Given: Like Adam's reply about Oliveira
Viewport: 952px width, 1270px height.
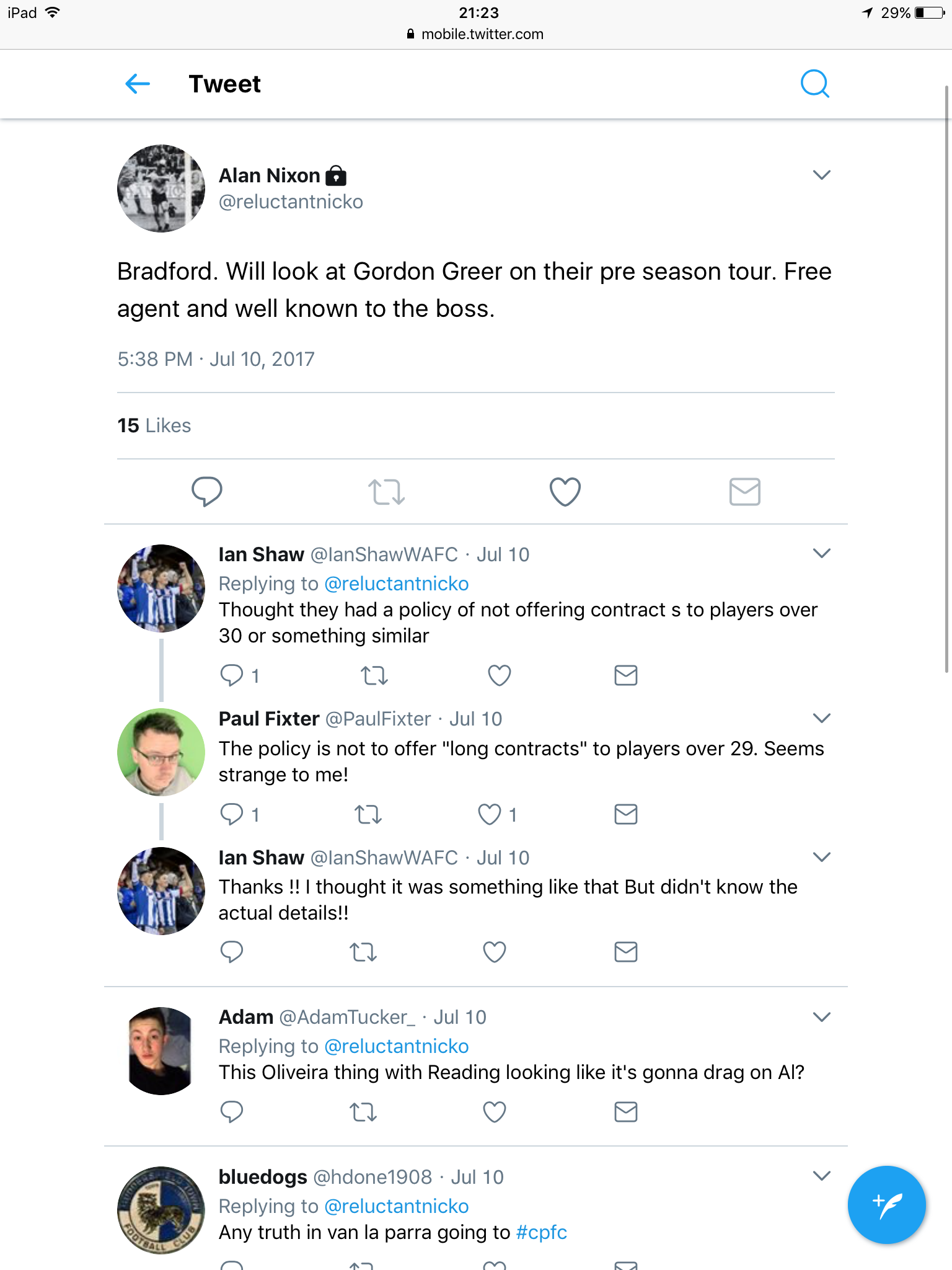Looking at the screenshot, I should click(x=495, y=1112).
